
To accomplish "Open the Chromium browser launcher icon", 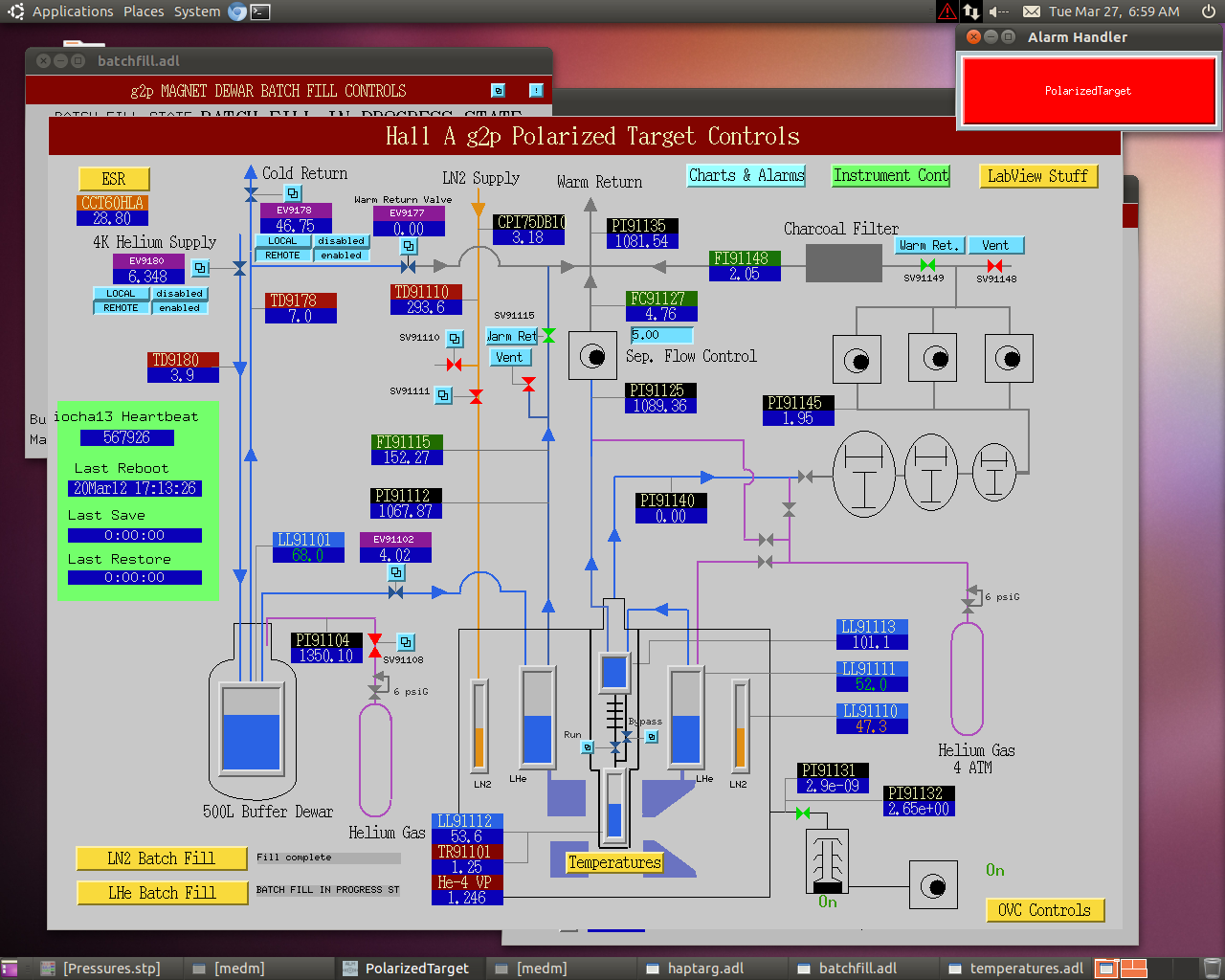I will point(237,11).
